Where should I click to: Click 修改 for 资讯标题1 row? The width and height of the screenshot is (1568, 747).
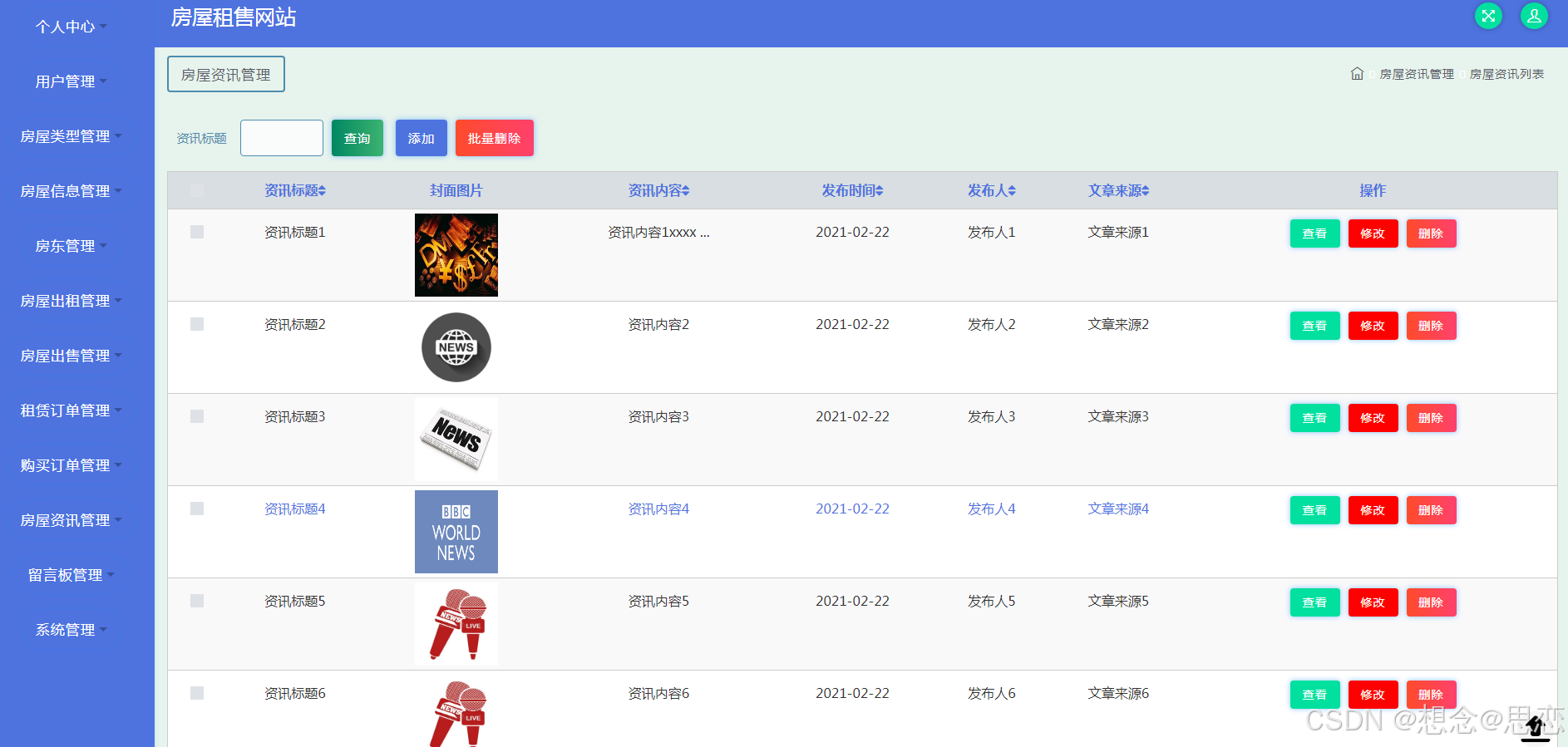1373,233
